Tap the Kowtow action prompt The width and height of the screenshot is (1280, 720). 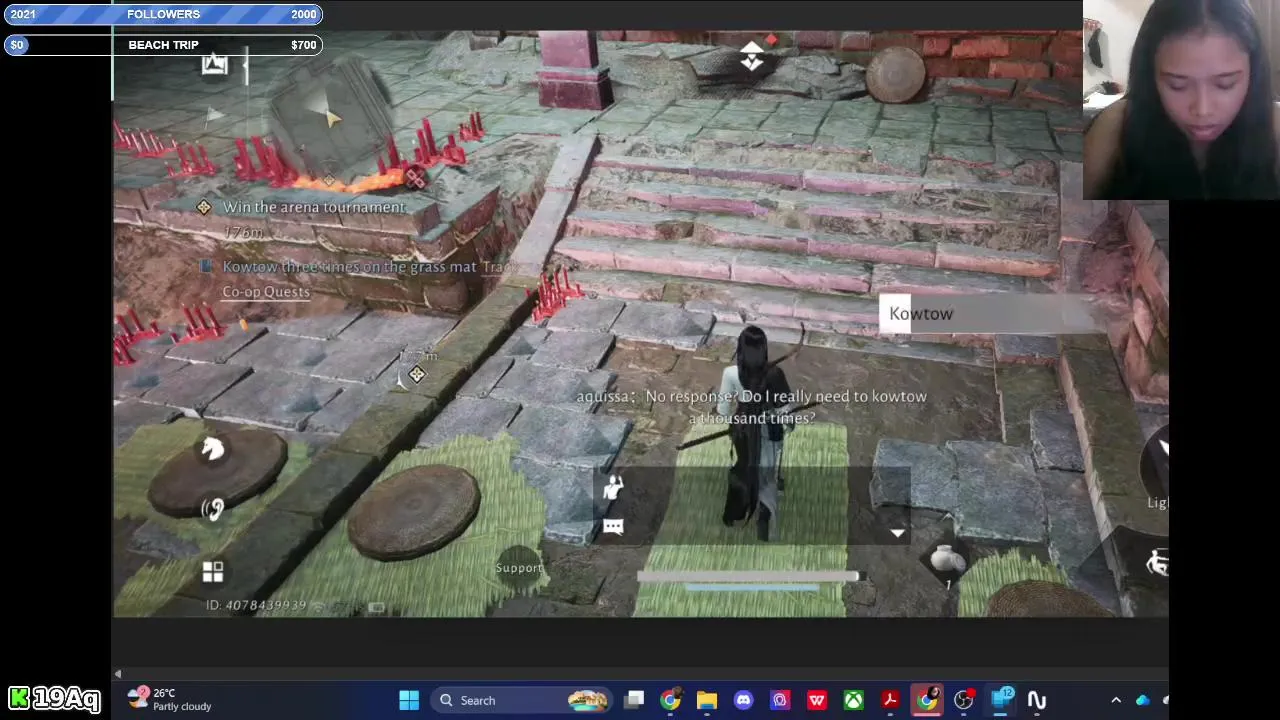(986, 313)
